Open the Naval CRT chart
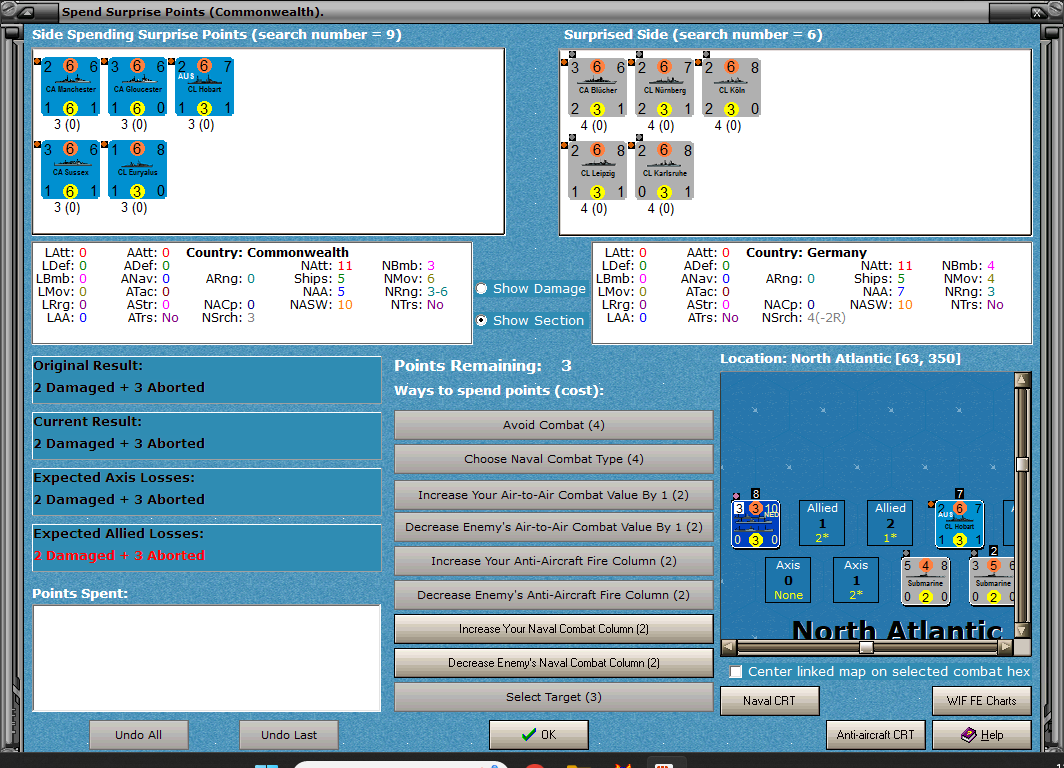 pos(770,701)
